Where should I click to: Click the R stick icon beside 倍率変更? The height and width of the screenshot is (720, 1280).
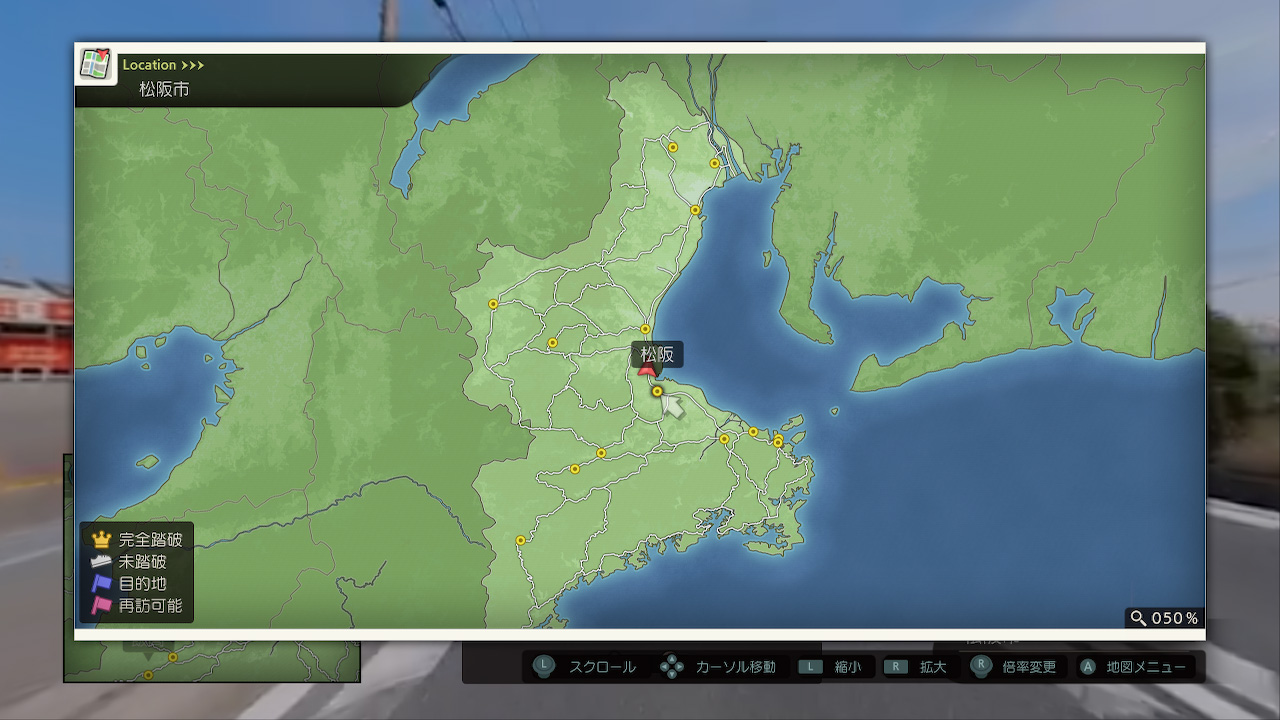[x=982, y=667]
